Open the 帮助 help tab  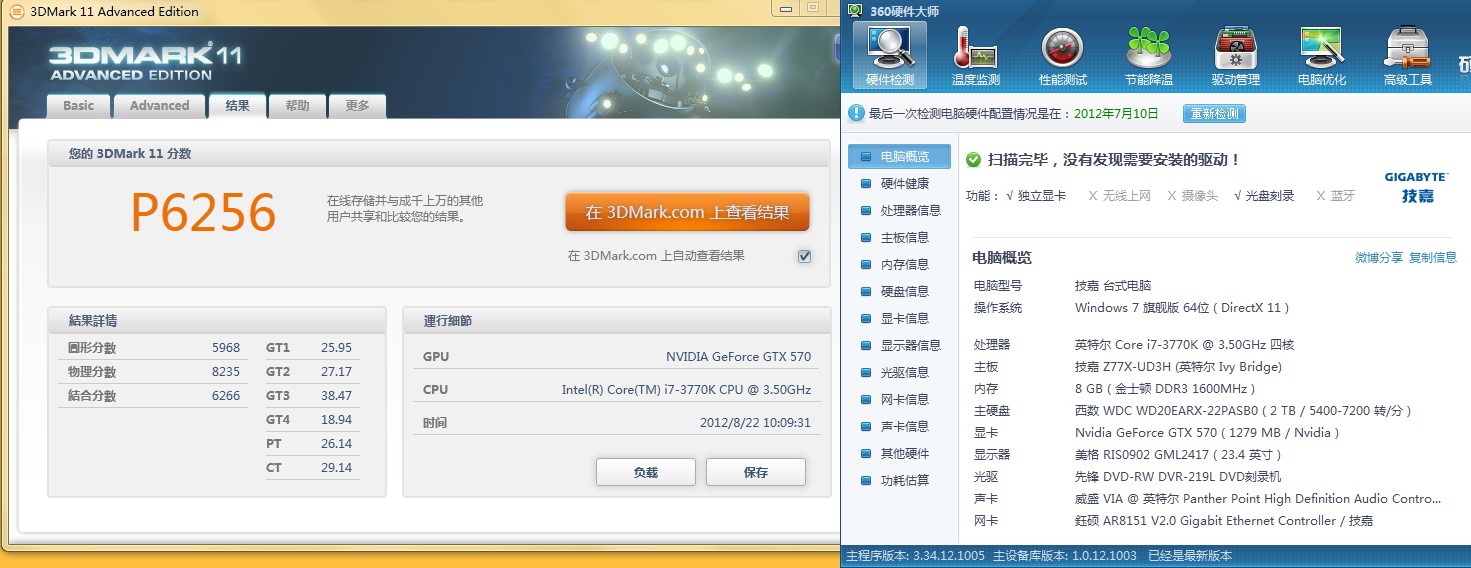click(297, 106)
